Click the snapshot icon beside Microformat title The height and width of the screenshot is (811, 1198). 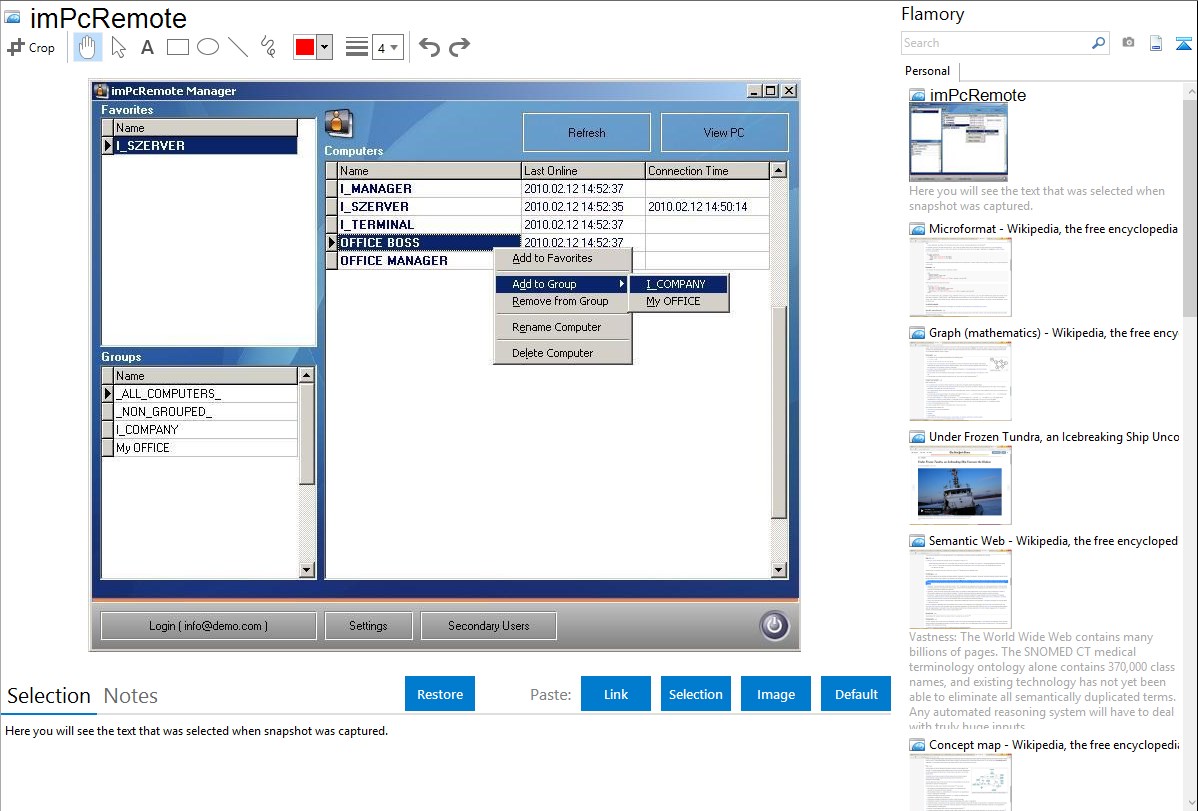tap(917, 229)
